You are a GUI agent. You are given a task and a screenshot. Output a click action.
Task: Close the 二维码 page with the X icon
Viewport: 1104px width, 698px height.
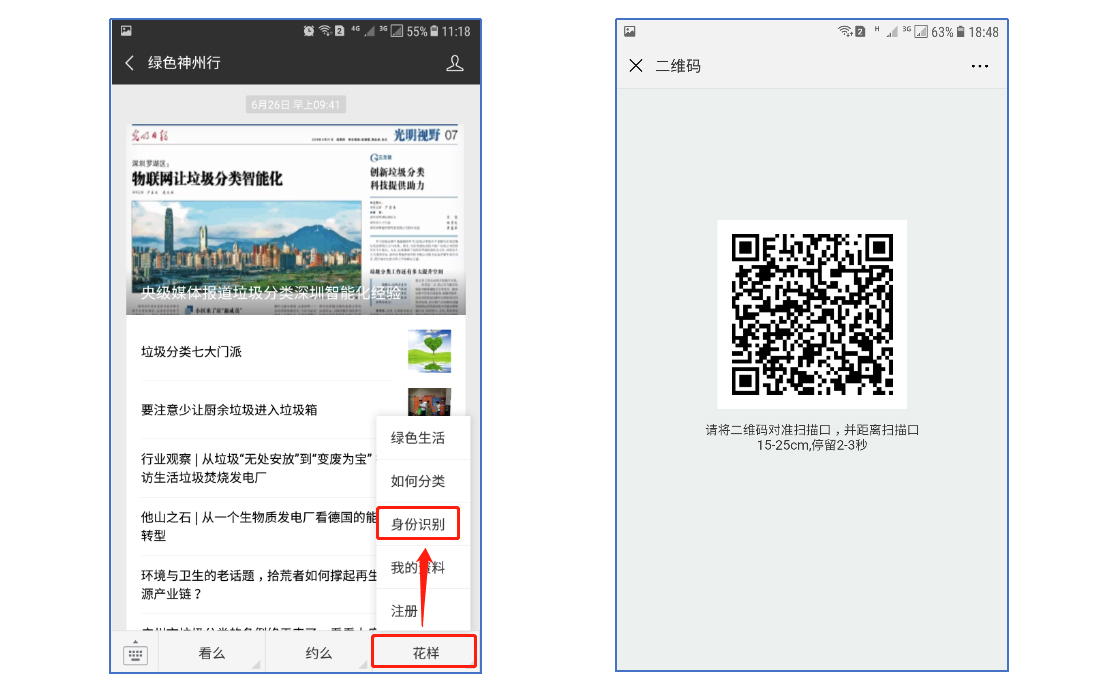(x=636, y=66)
